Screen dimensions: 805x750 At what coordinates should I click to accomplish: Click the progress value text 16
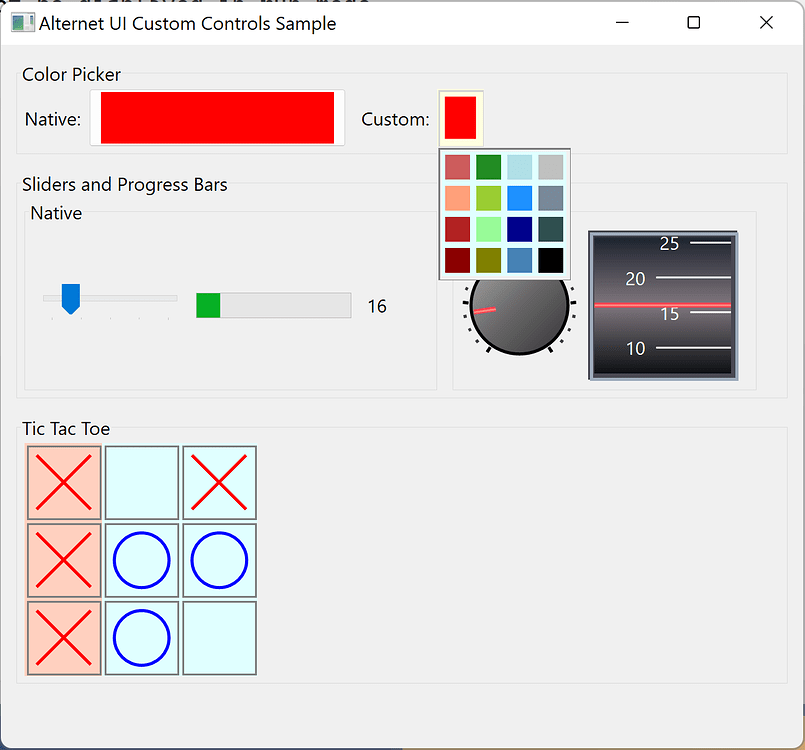pyautogui.click(x=377, y=306)
